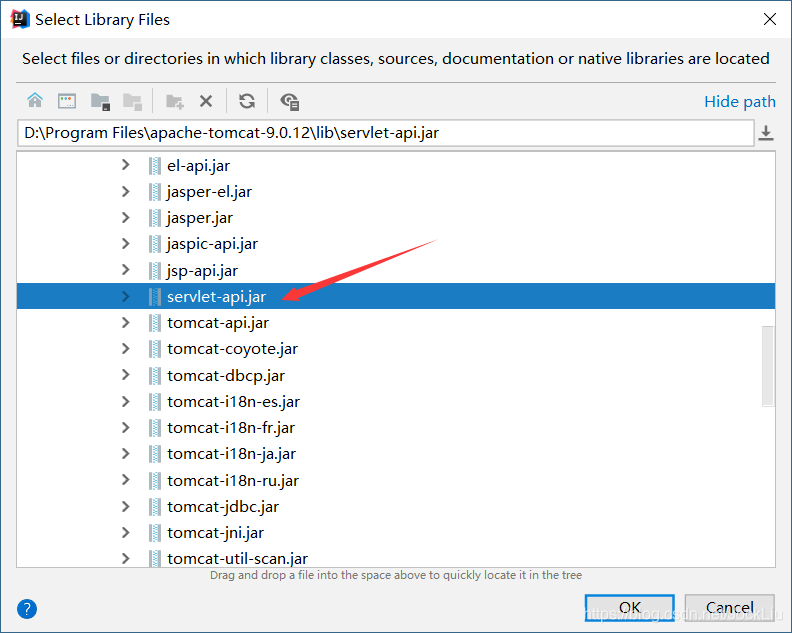
Task: Jump to project directory icon
Action: tap(100, 102)
